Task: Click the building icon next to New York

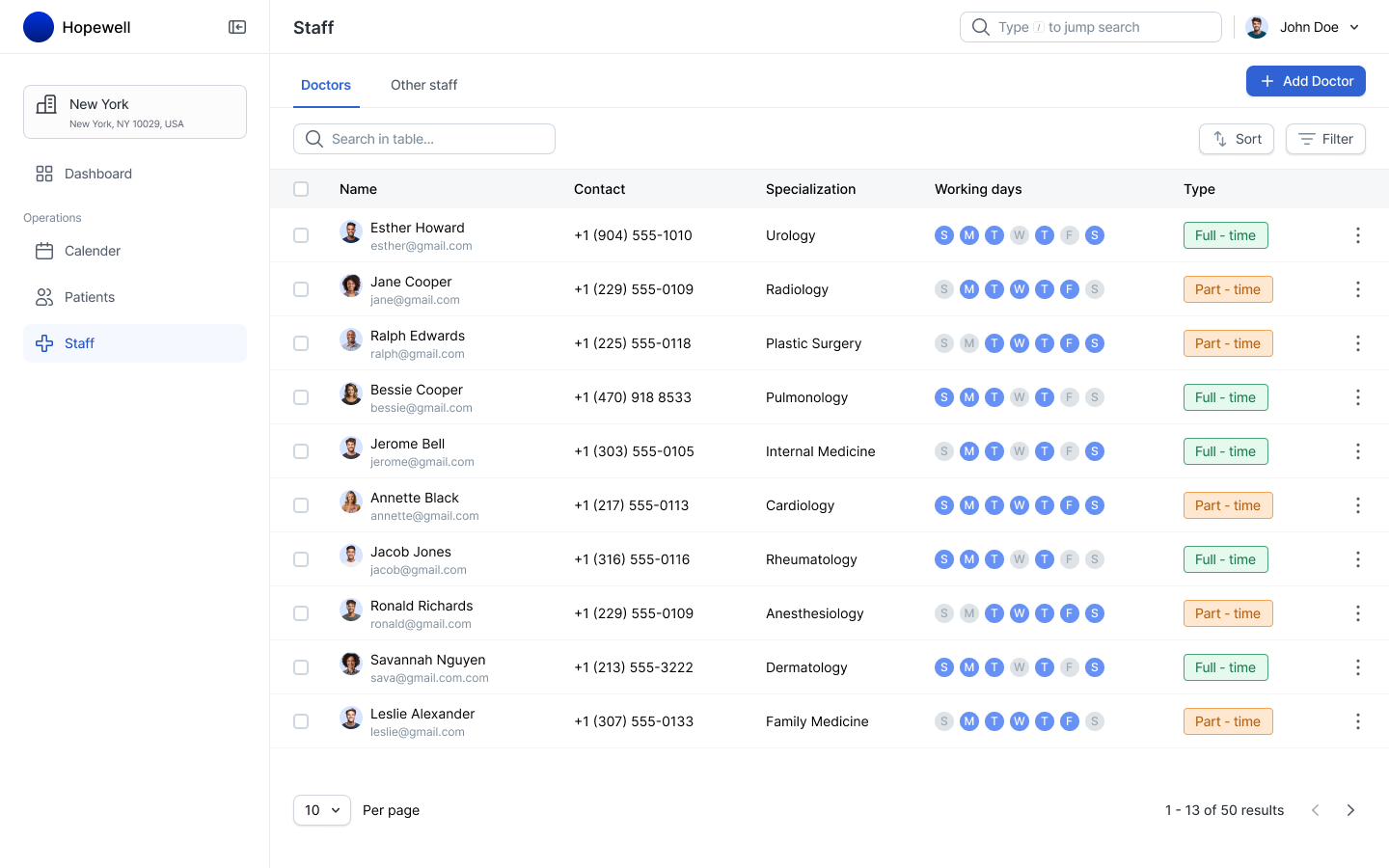Action: point(45,104)
